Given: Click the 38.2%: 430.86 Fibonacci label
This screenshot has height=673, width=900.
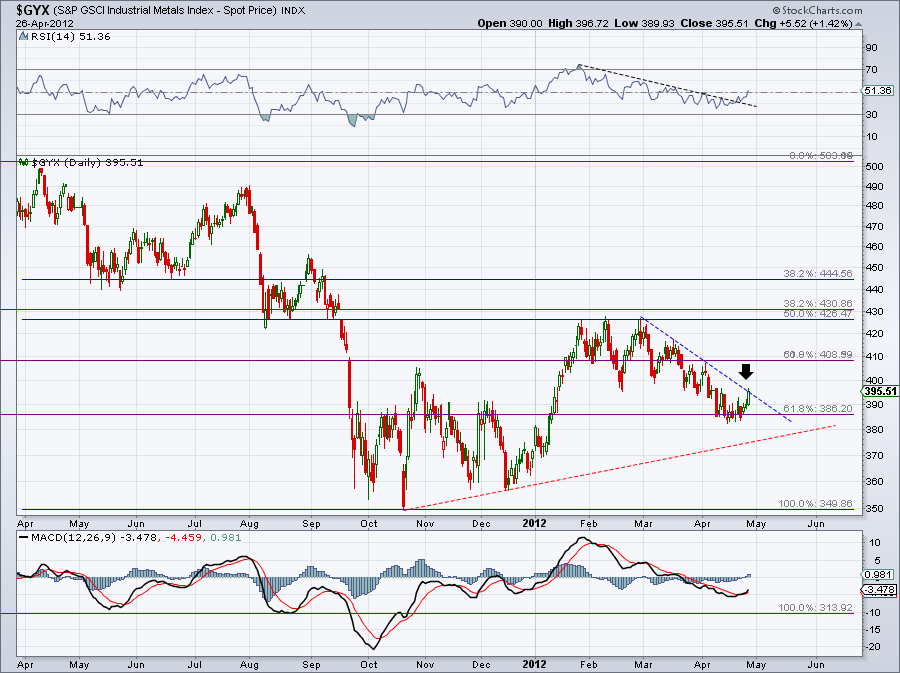Looking at the screenshot, I should [818, 304].
